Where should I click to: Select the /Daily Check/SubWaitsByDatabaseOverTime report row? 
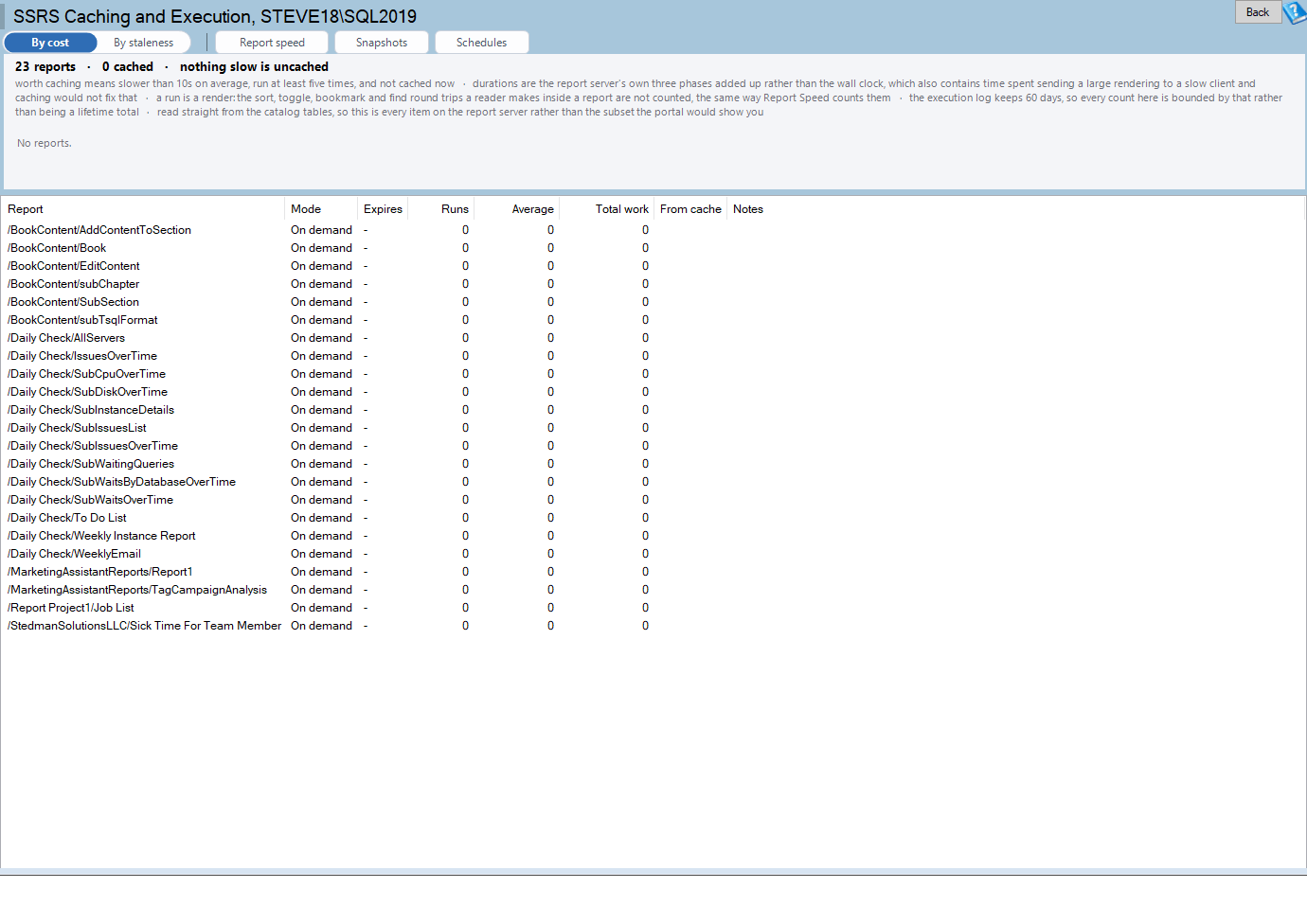click(653, 482)
